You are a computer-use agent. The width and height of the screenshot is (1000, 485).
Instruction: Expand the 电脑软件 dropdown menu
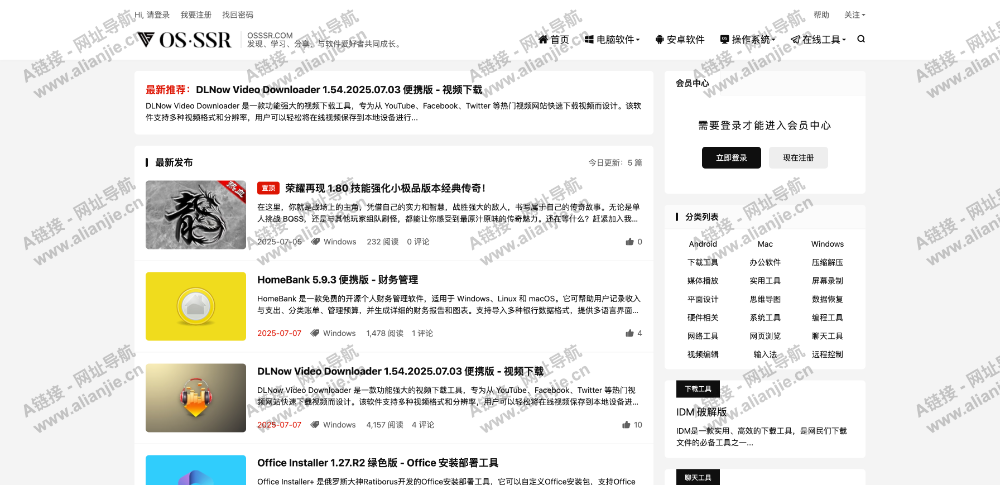(x=612, y=40)
